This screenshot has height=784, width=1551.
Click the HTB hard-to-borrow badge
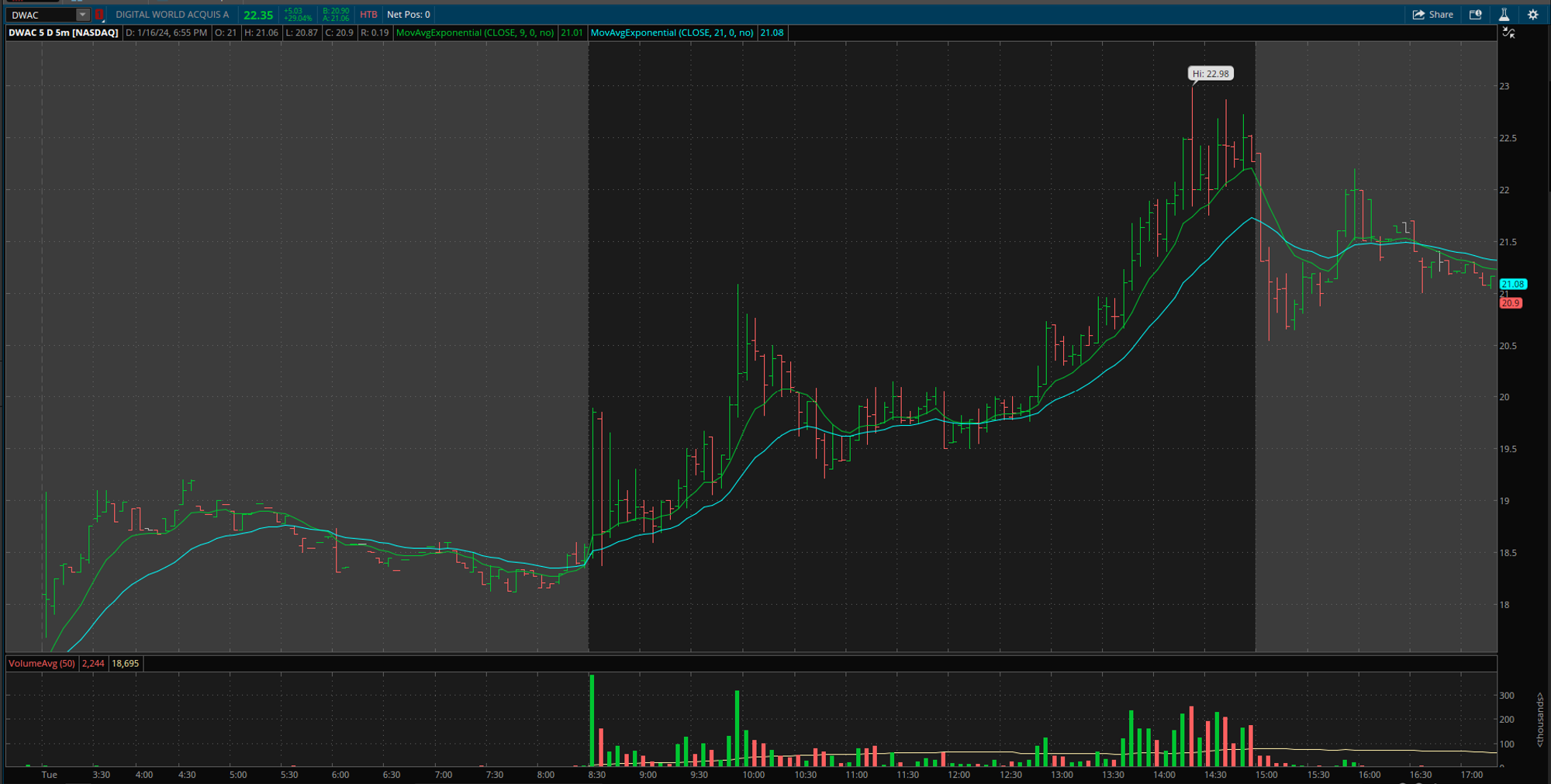(x=368, y=14)
